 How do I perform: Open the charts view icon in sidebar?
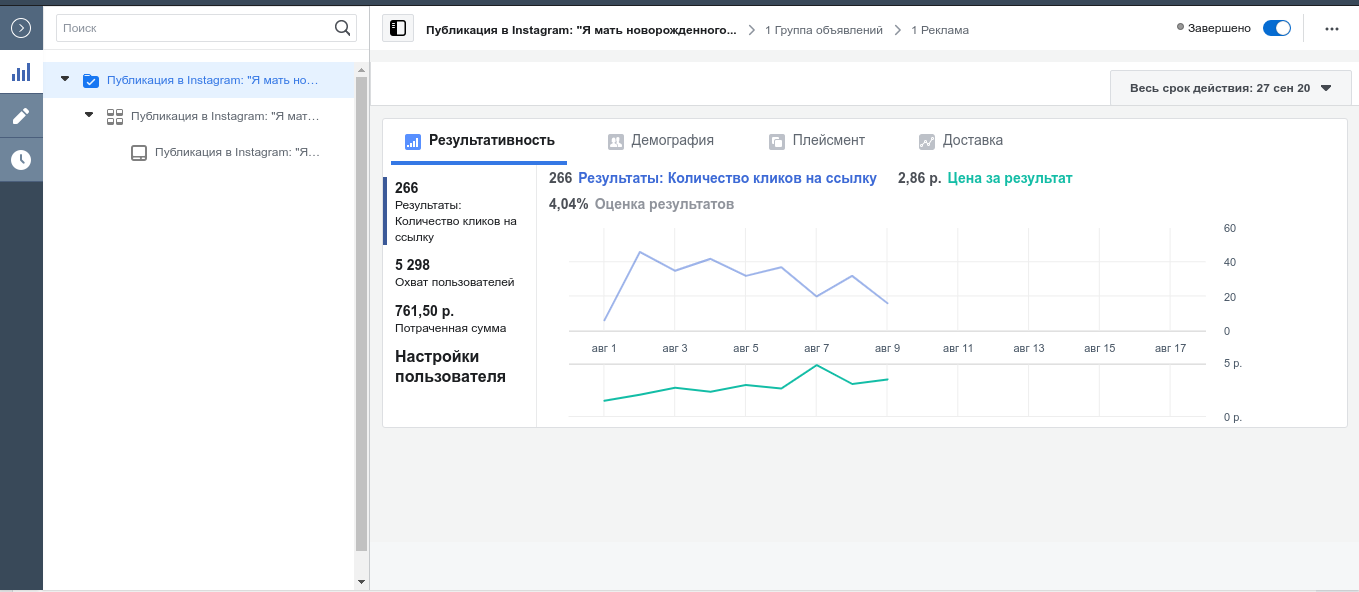(21, 72)
